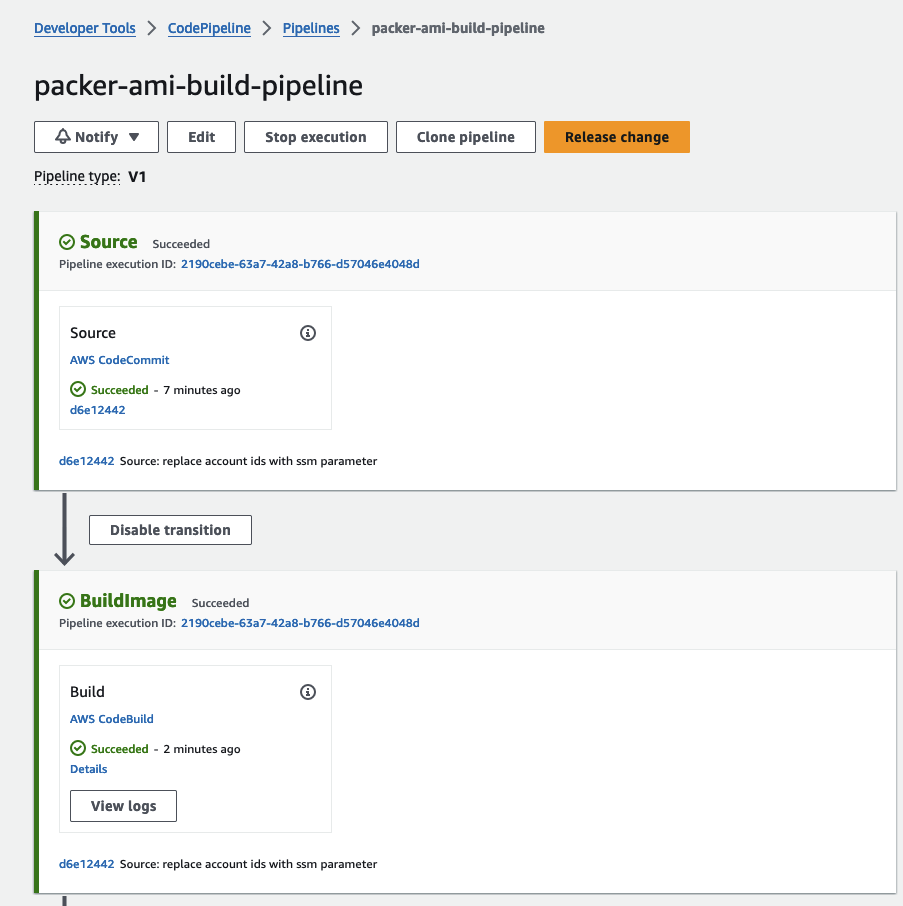
Task: Disable the transition between Source and BuildImage
Action: click(x=170, y=529)
